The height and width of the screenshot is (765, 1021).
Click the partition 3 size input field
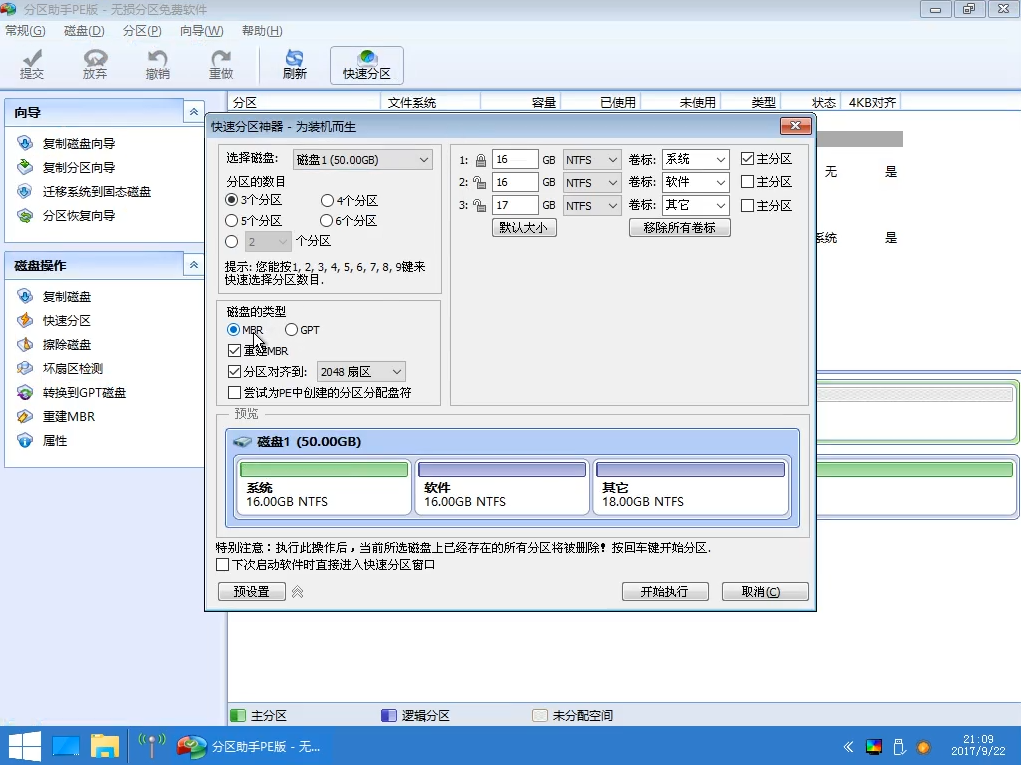(515, 206)
